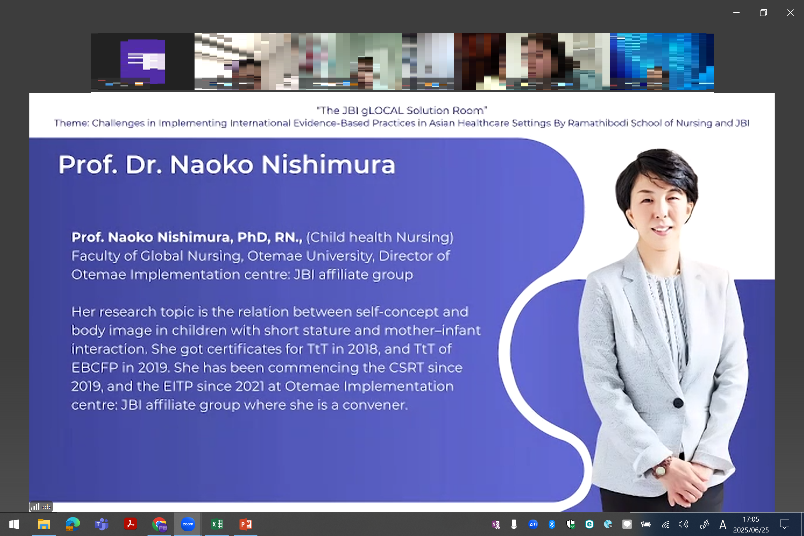
Task: Restore down the meeting window
Action: [x=763, y=12]
